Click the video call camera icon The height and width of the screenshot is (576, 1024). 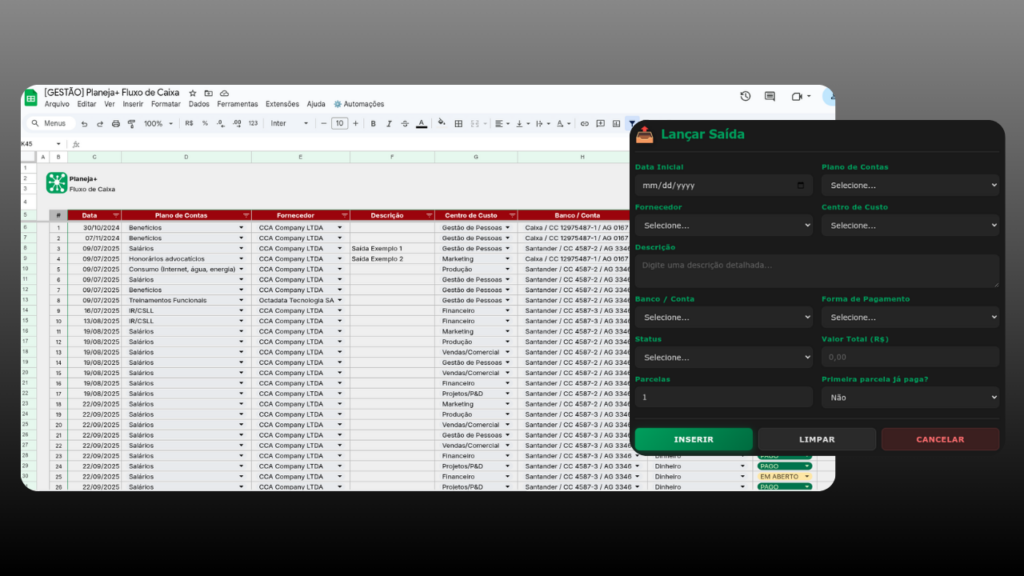[797, 96]
